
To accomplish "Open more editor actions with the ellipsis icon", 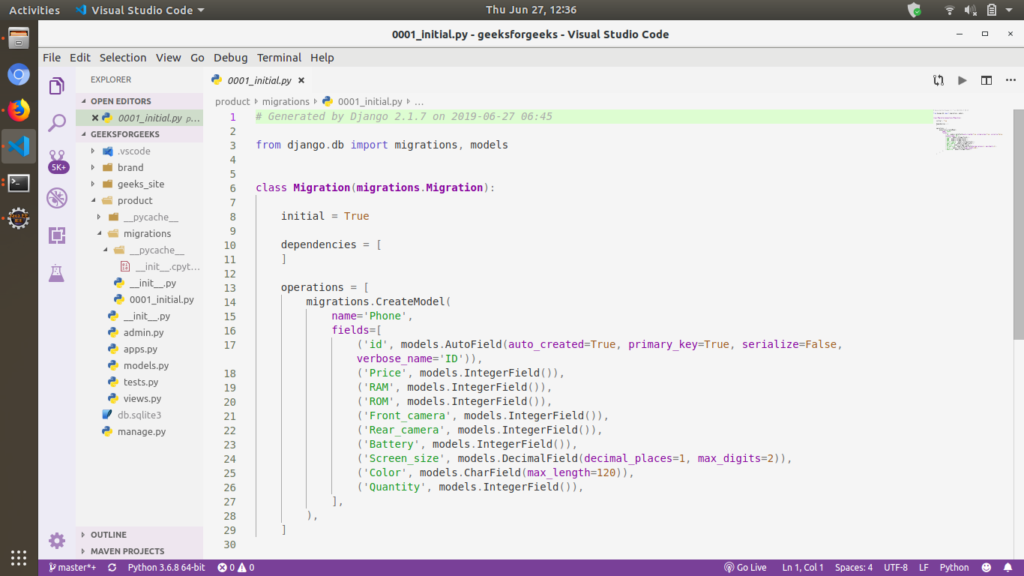I will (1009, 79).
